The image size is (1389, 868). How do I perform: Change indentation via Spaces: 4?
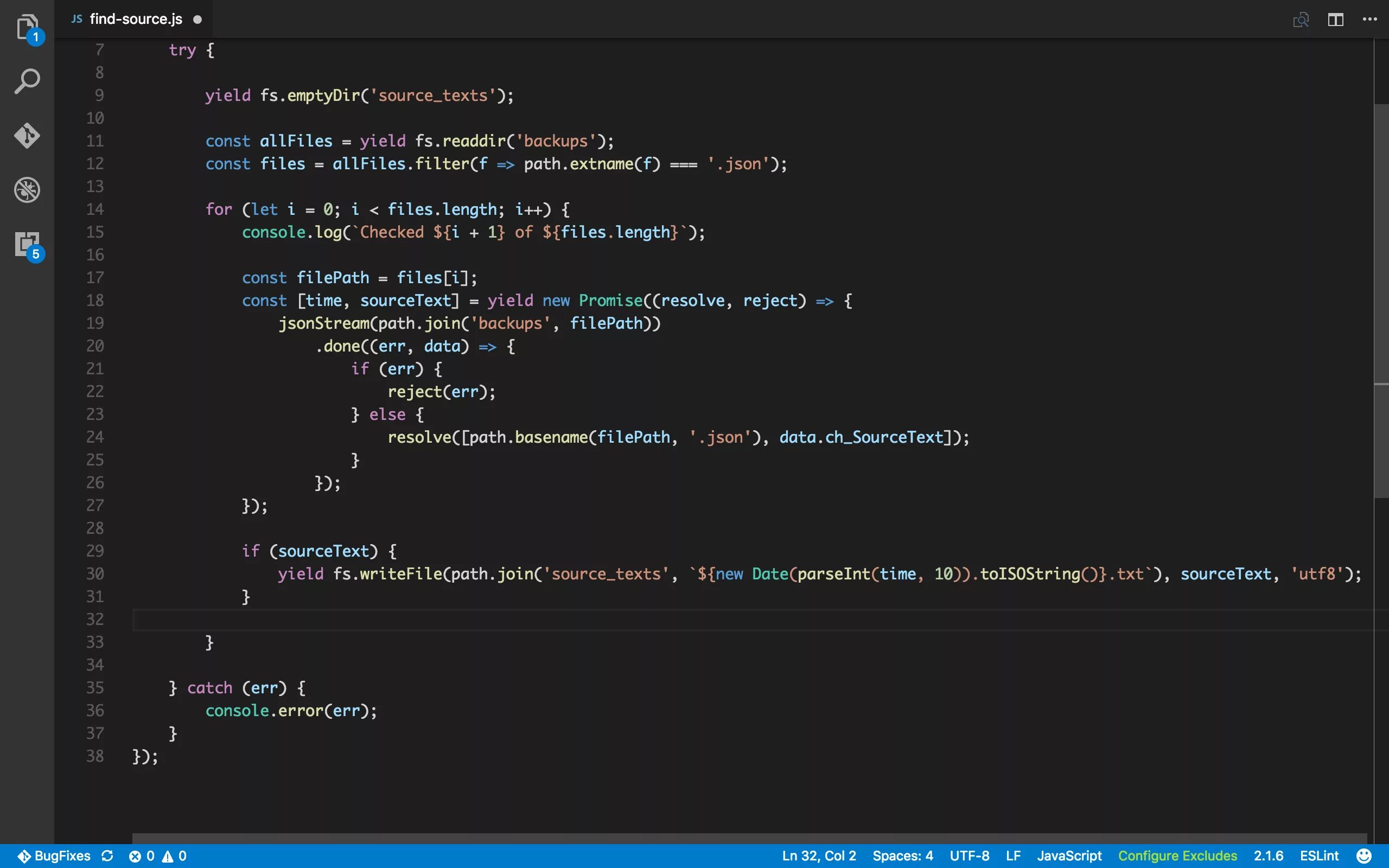(x=902, y=856)
